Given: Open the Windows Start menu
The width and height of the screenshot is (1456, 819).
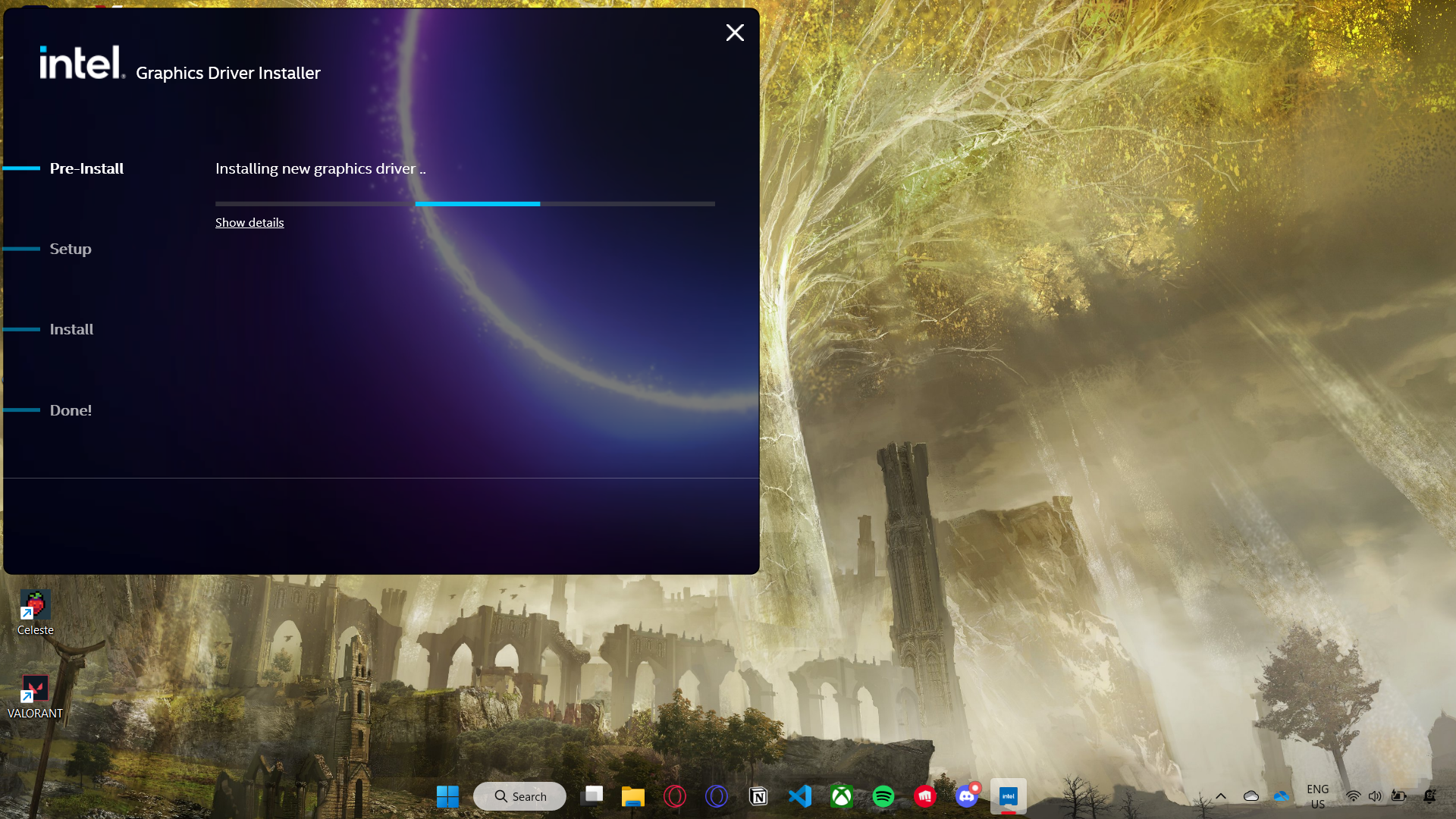Looking at the screenshot, I should tap(447, 796).
